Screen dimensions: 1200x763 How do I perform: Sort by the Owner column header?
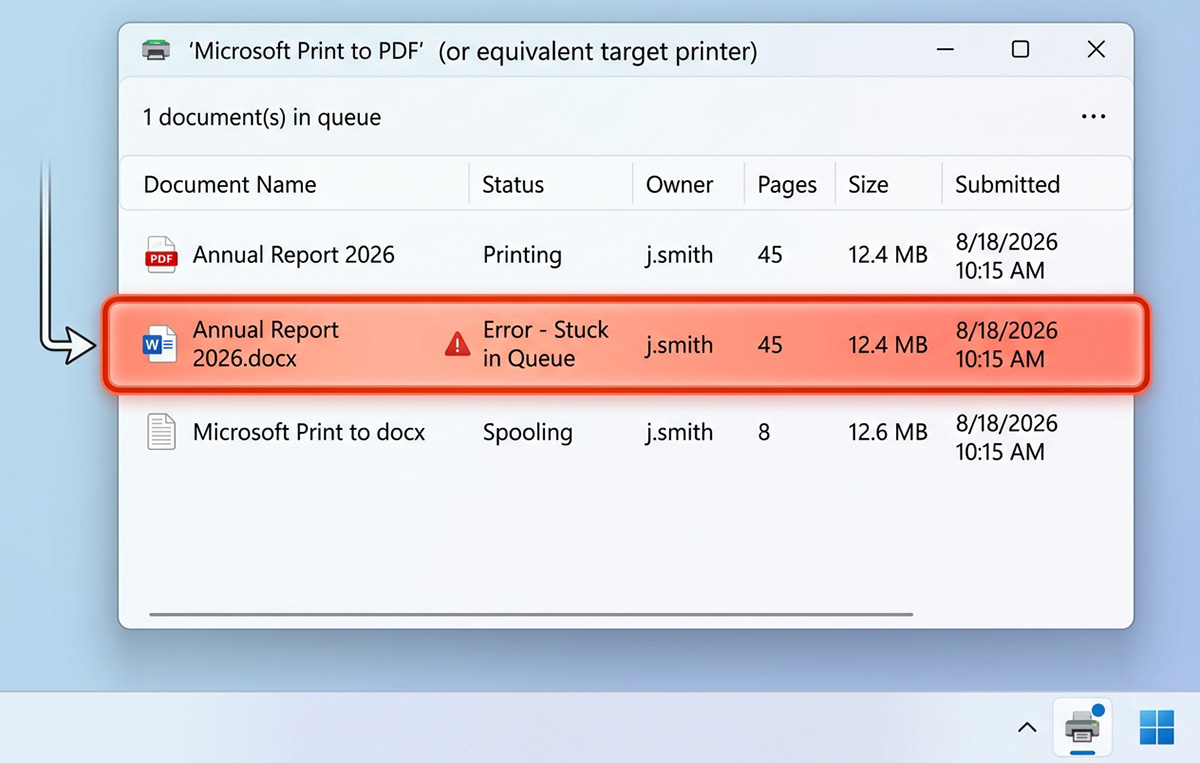tap(680, 185)
